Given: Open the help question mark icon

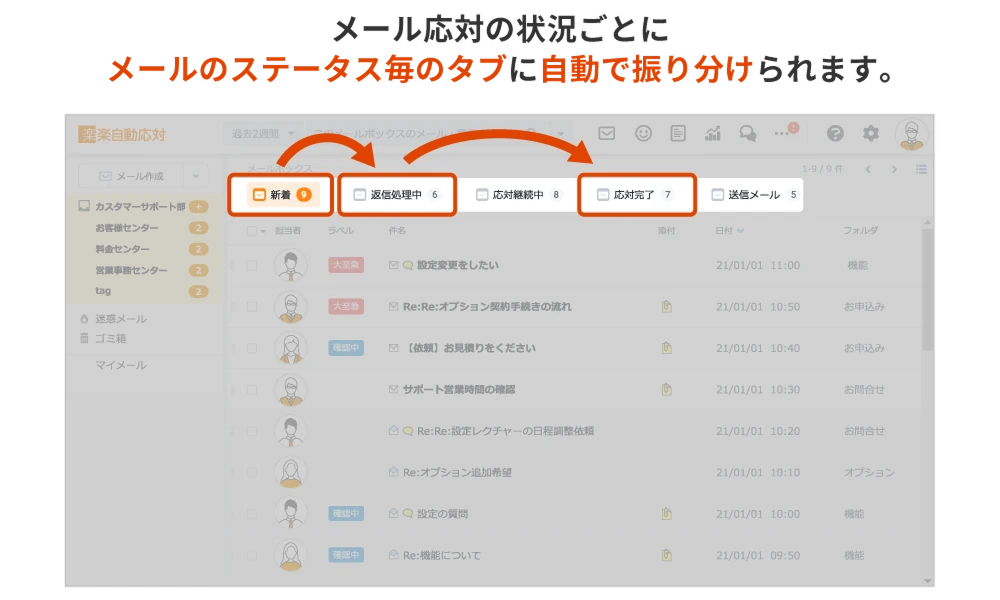Looking at the screenshot, I should coord(835,133).
